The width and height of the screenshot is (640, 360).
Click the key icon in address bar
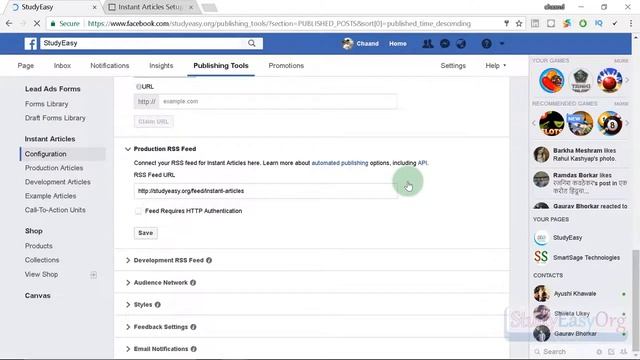click(x=507, y=24)
